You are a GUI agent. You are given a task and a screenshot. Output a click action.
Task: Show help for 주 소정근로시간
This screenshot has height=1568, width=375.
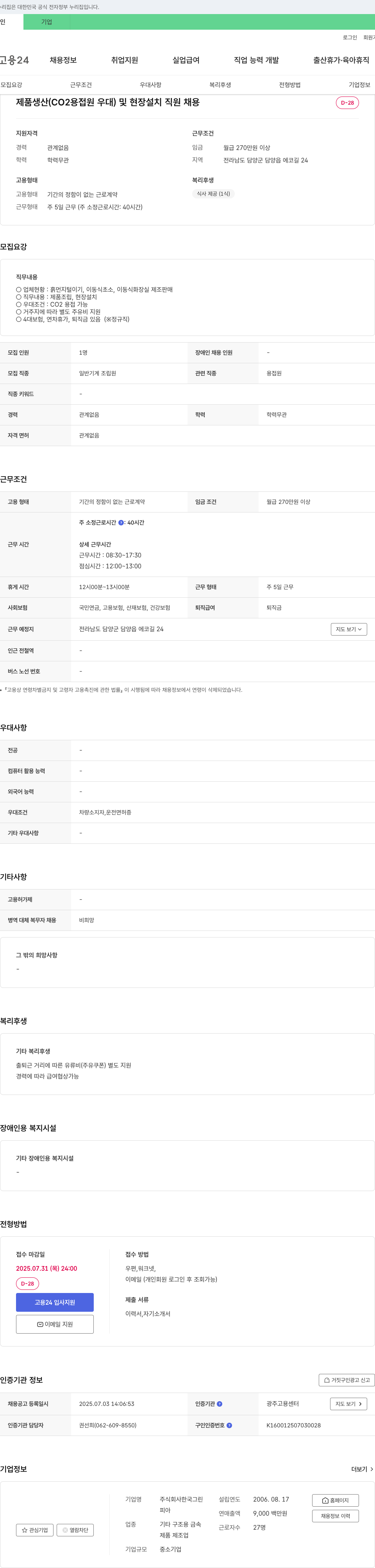(x=121, y=523)
